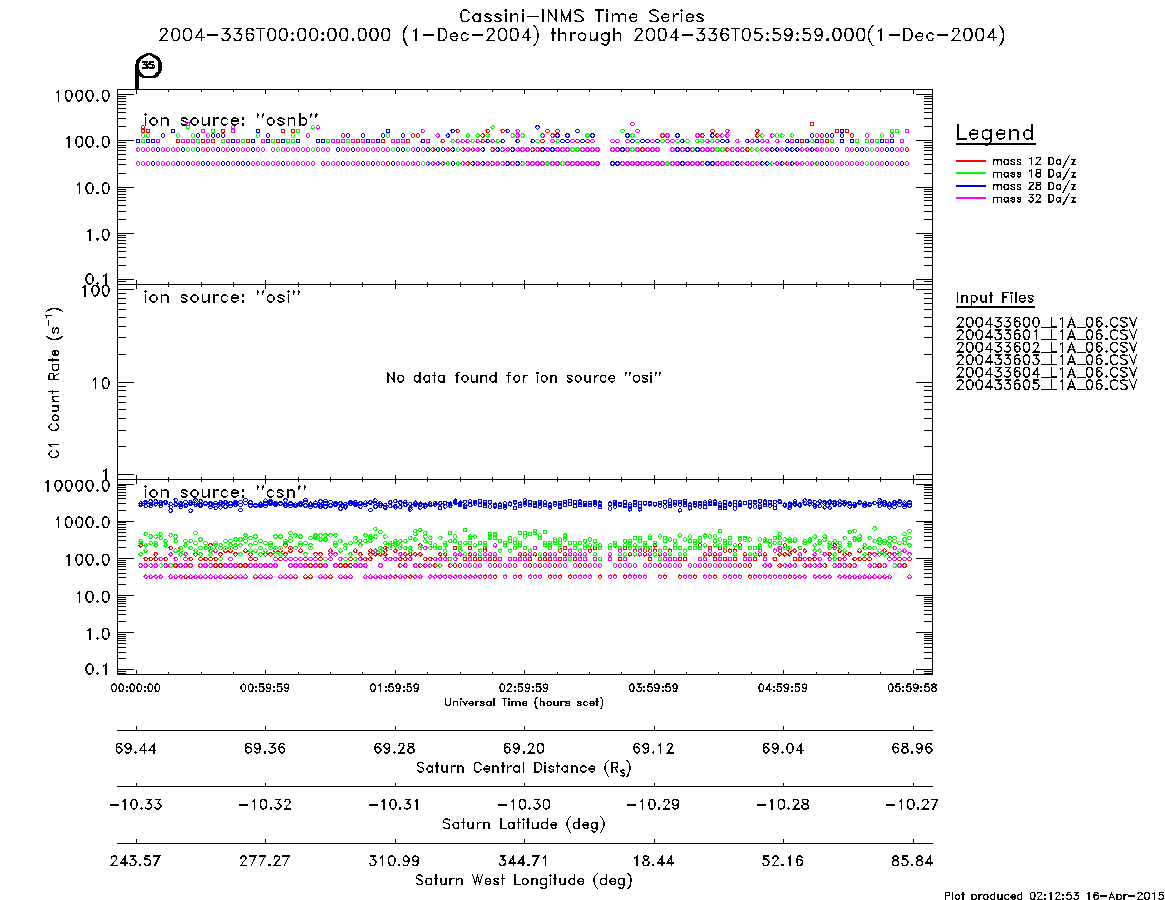Click the 52.16 longitude value
1165x900 pixels.
pyautogui.click(x=783, y=861)
